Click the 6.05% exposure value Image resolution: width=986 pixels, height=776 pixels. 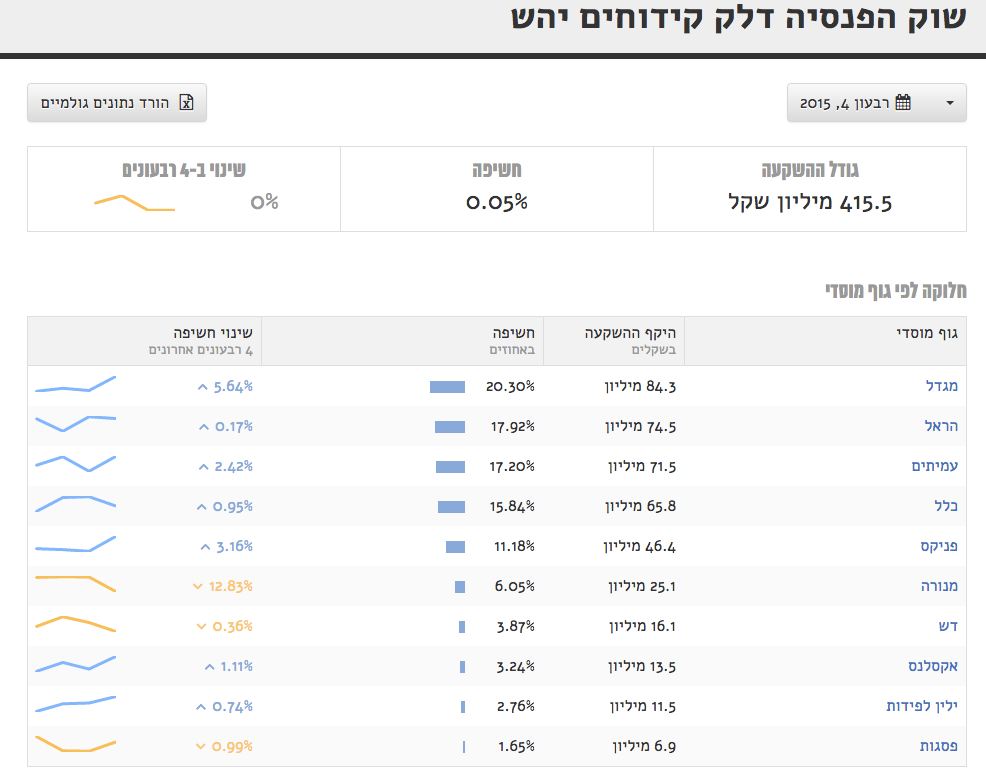coord(514,586)
